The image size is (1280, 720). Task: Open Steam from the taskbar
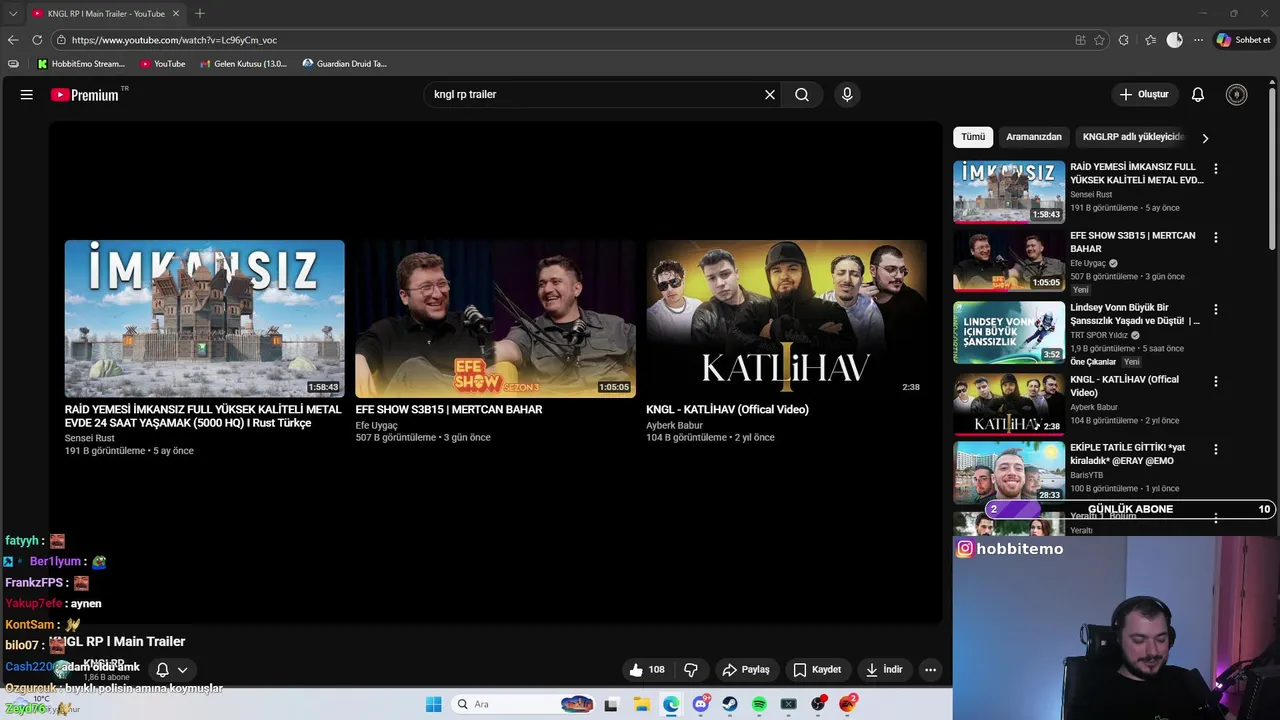730,704
